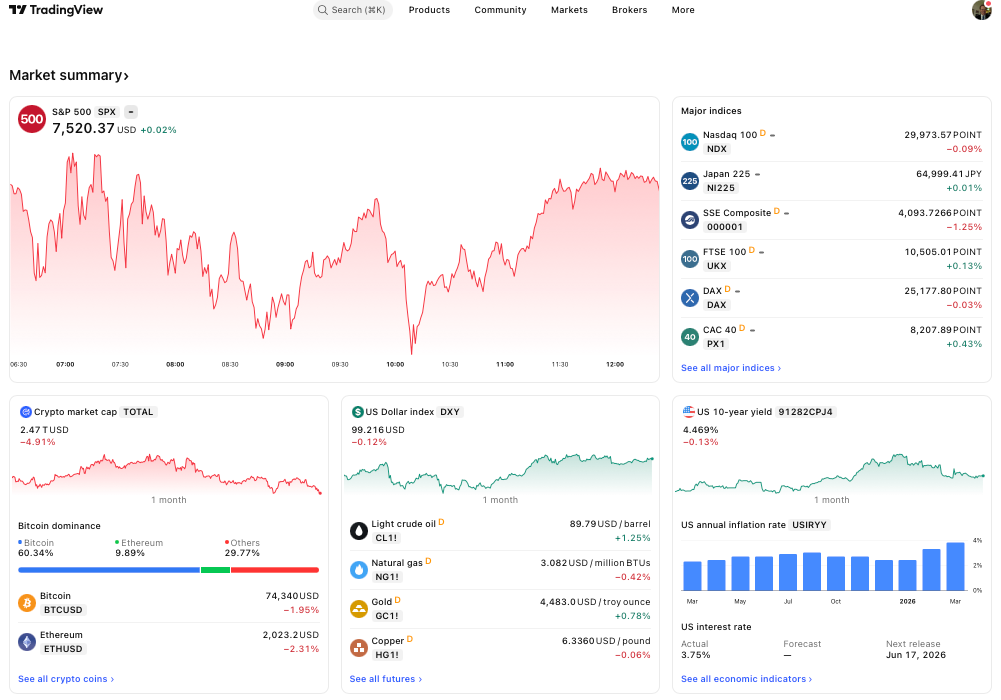
Task: Open the Markets menu
Action: tap(569, 10)
